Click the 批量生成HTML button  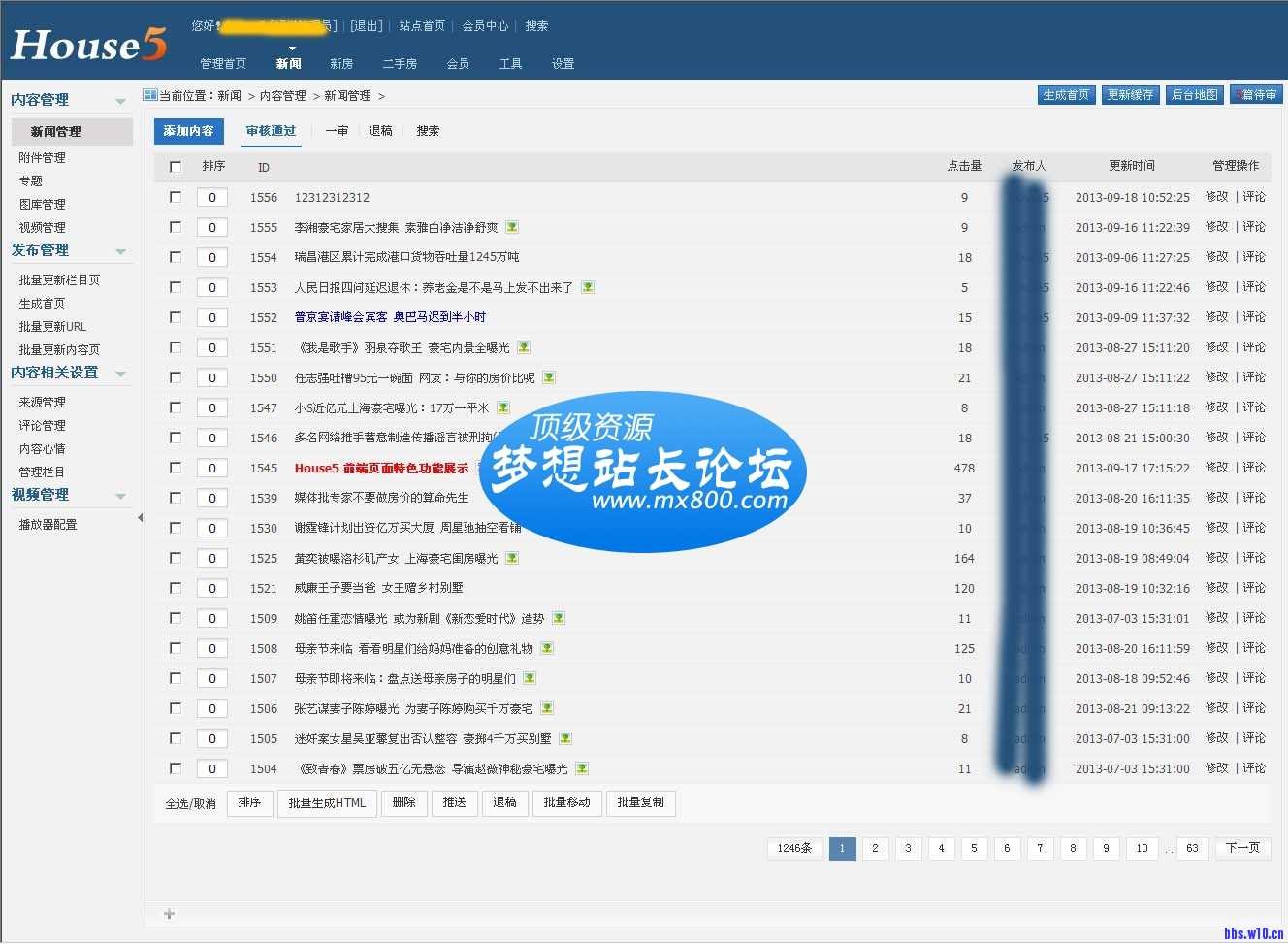point(327,803)
